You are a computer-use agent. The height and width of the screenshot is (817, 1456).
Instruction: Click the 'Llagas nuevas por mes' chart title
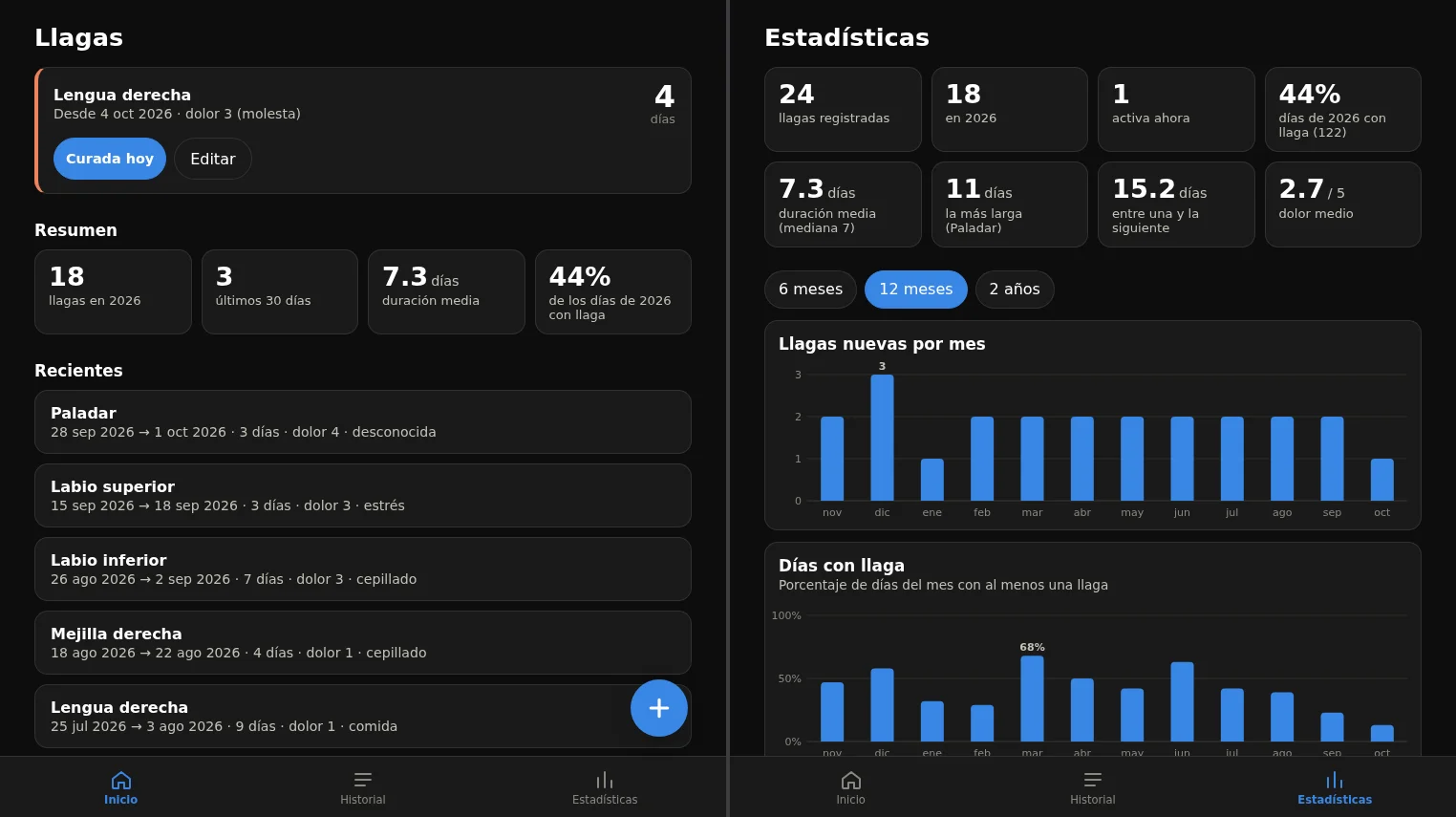[x=882, y=344]
